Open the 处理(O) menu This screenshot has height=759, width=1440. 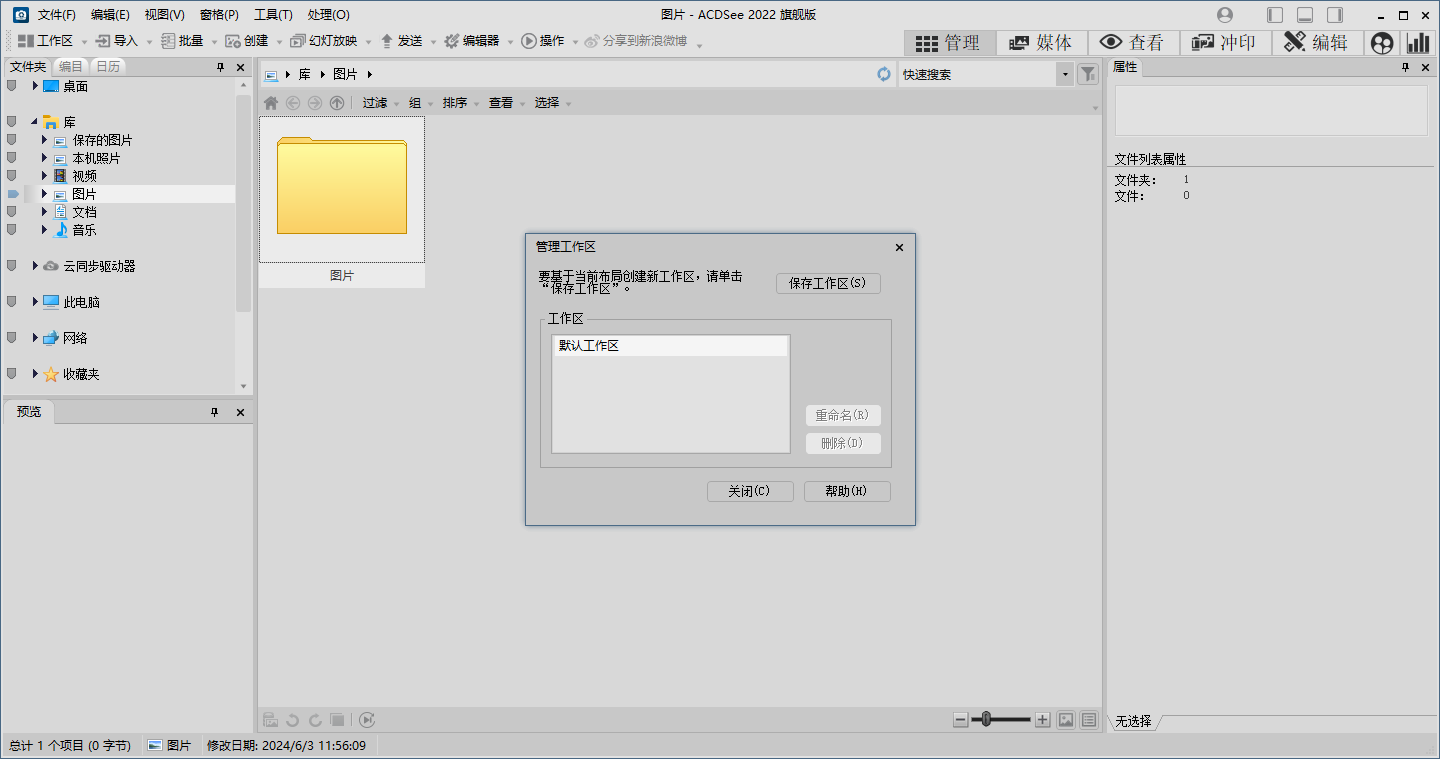(328, 15)
